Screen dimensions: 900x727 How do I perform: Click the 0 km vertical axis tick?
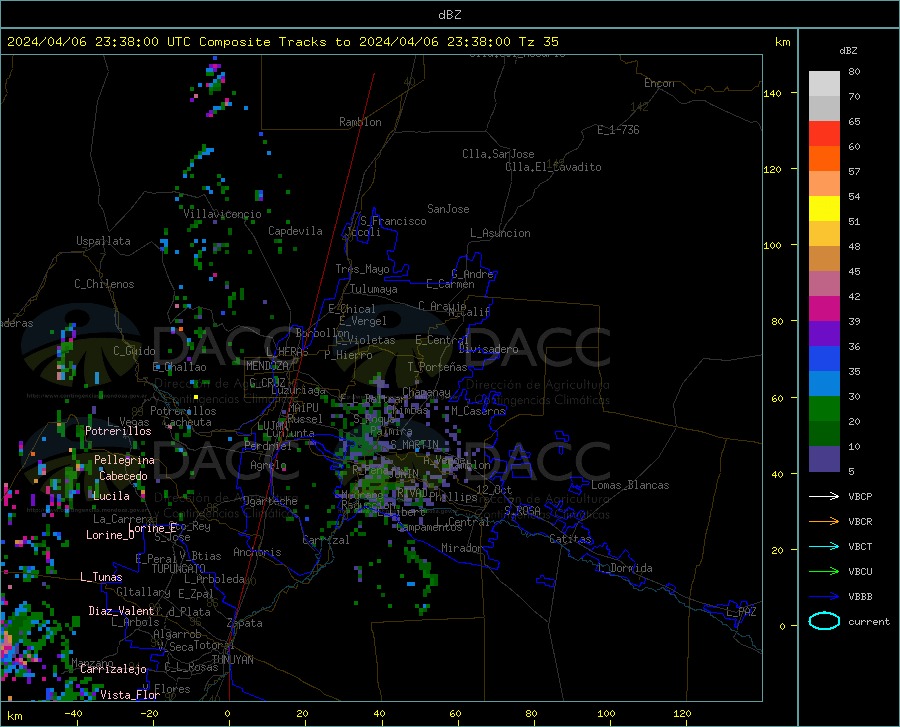[x=782, y=626]
